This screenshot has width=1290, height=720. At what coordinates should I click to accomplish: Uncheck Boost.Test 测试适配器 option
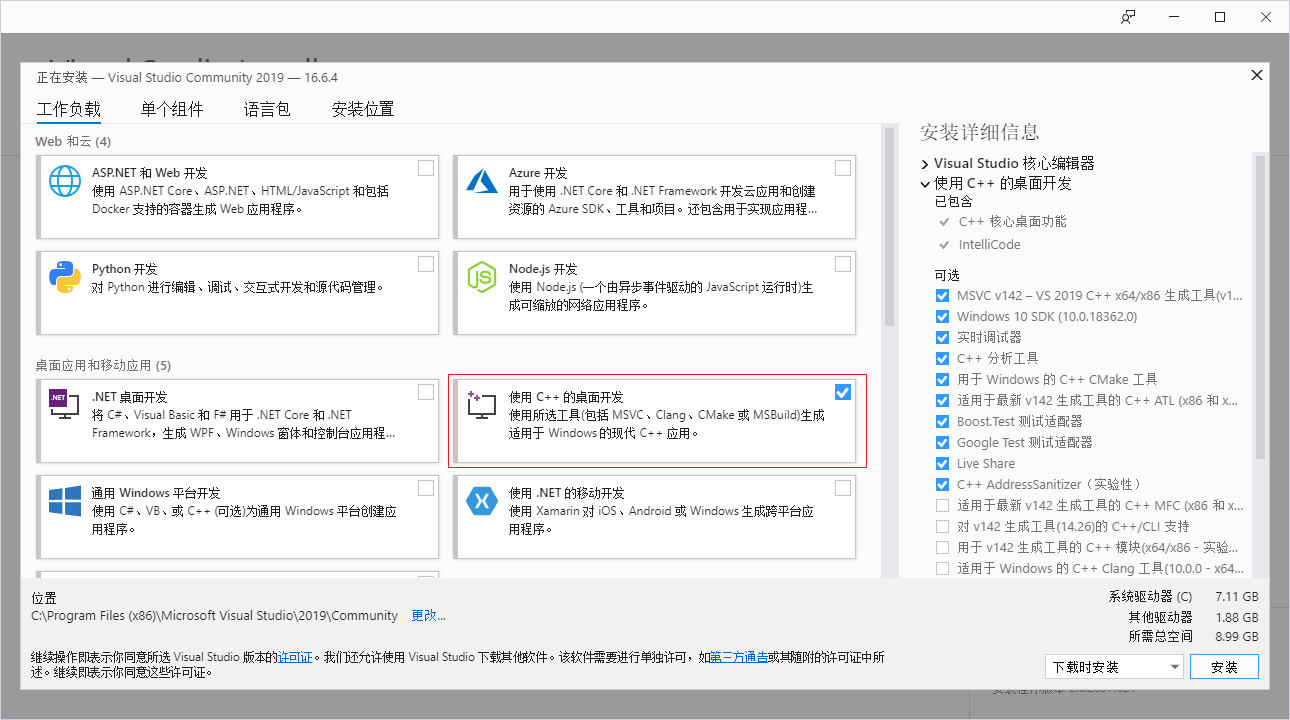pyautogui.click(x=942, y=422)
